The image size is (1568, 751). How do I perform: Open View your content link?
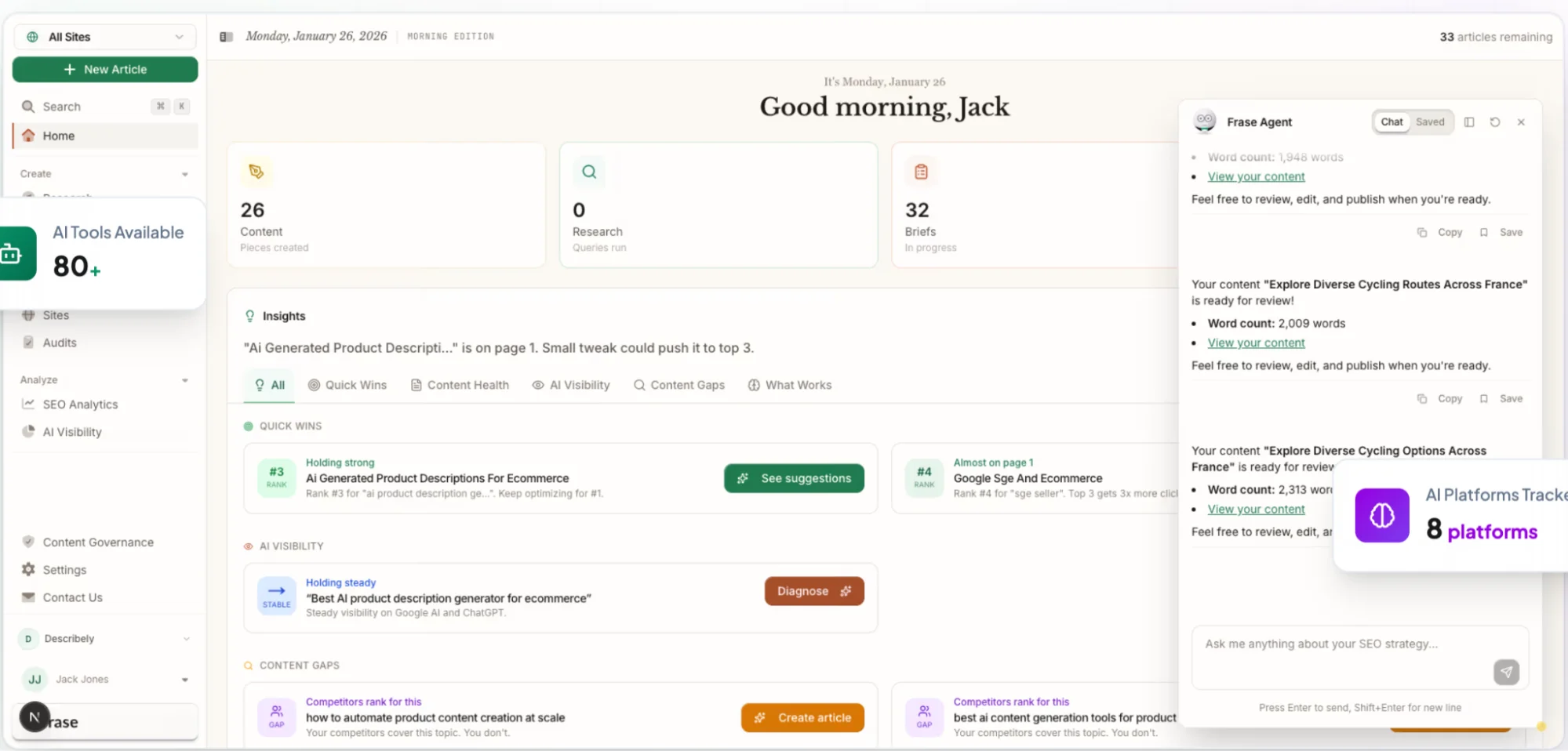pos(1255,176)
